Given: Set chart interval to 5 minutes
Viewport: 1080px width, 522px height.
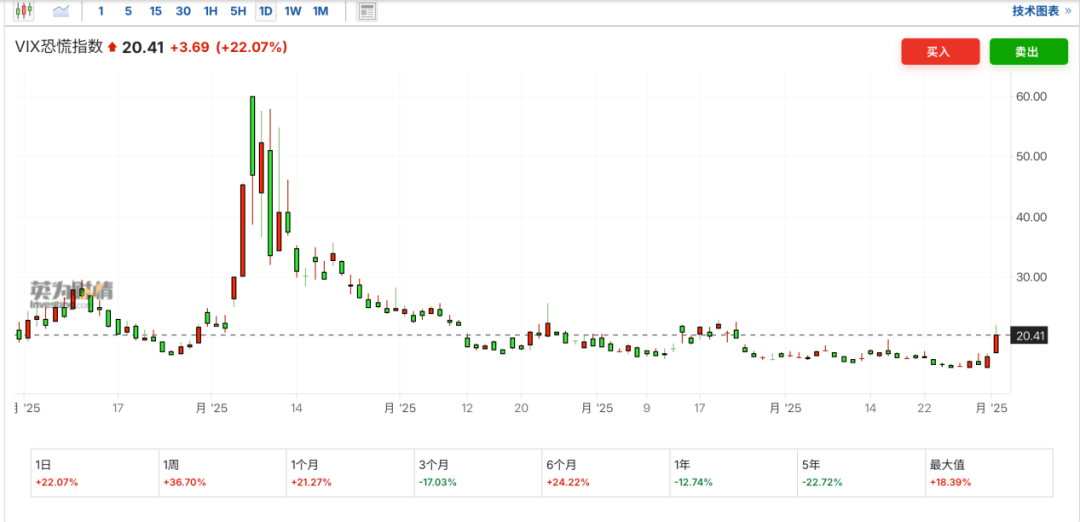Looking at the screenshot, I should pyautogui.click(x=127, y=11).
